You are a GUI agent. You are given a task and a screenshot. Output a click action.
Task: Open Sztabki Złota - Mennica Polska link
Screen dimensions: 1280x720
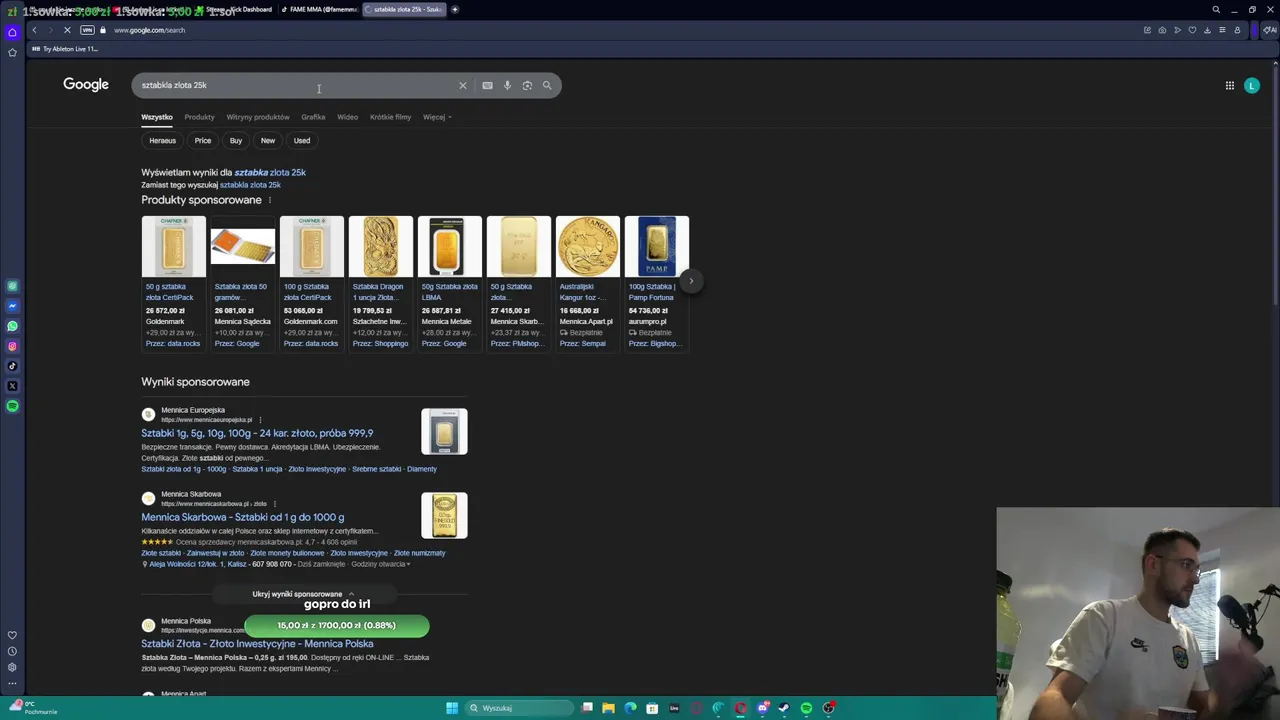tap(257, 644)
